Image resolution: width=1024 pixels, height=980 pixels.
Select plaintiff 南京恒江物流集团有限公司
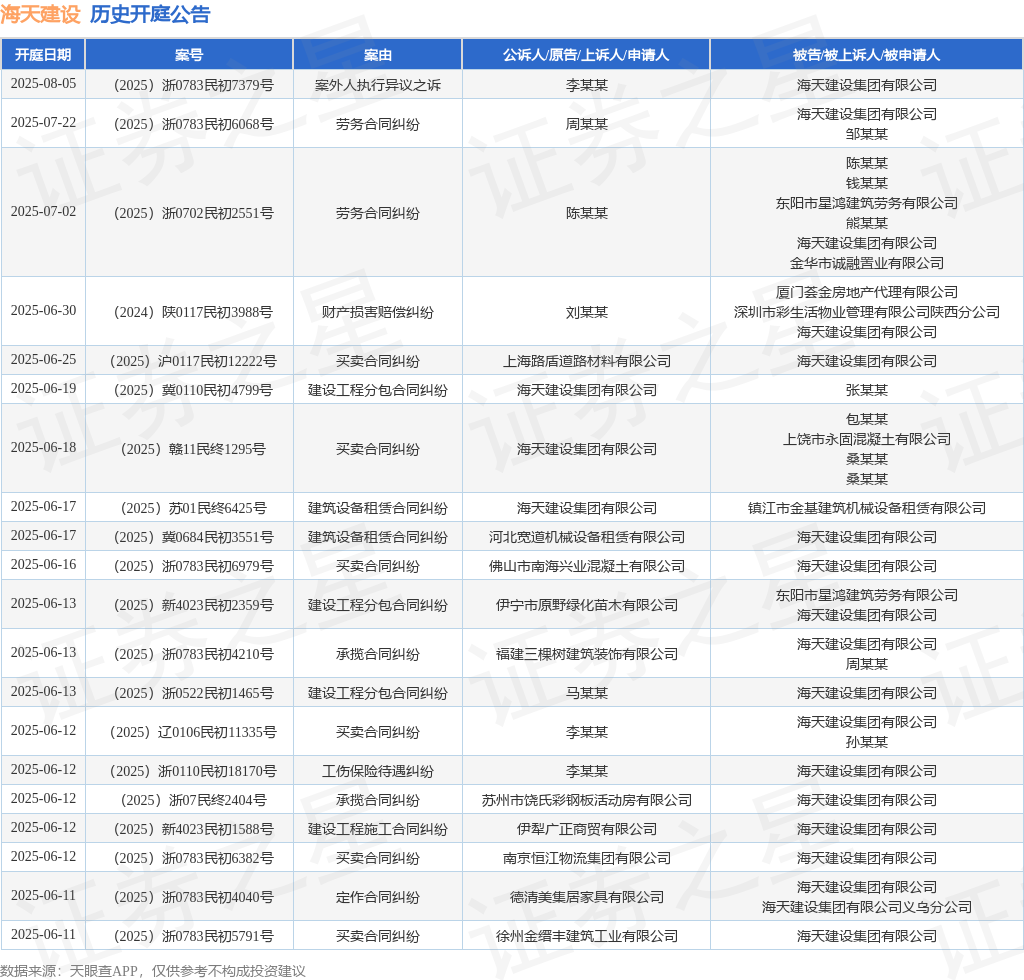pos(586,858)
